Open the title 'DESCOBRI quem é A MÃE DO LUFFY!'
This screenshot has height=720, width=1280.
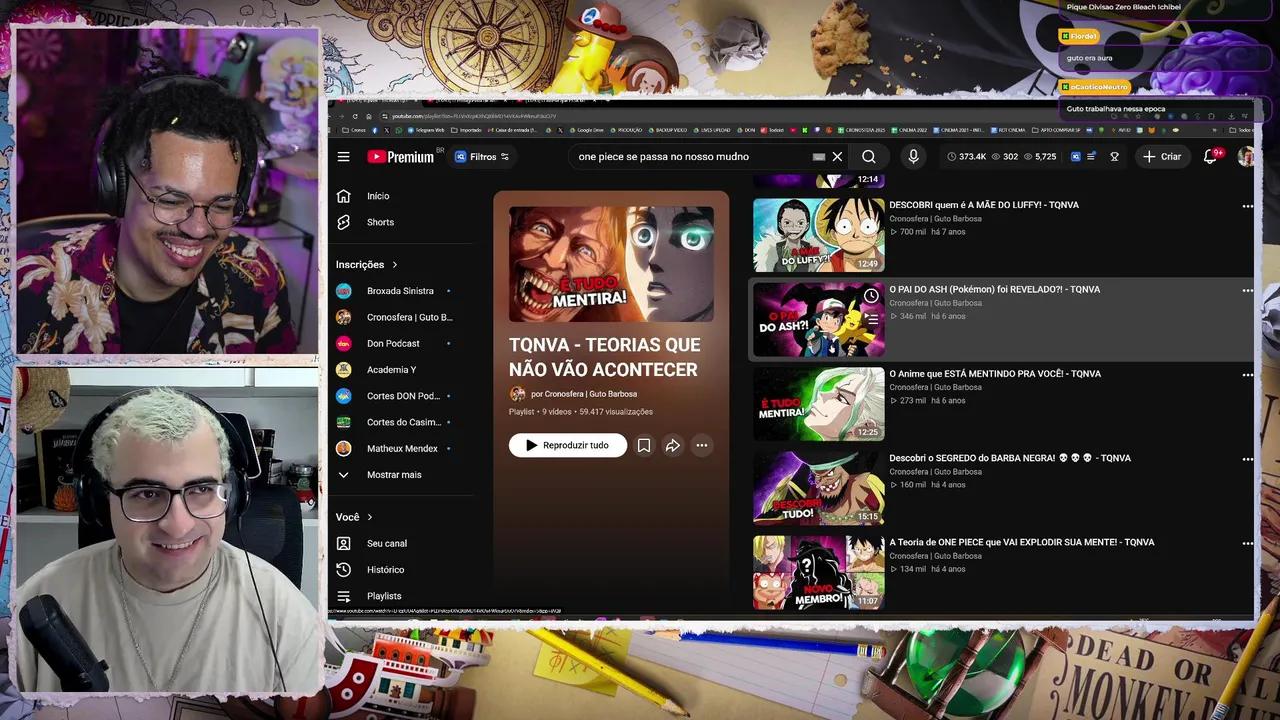tap(984, 205)
